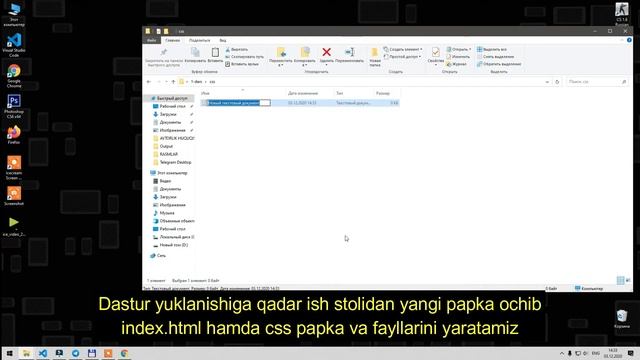Viewport: 640px width, 360px height.
Task: Switch to details view icon in status bar
Action: coord(620,280)
